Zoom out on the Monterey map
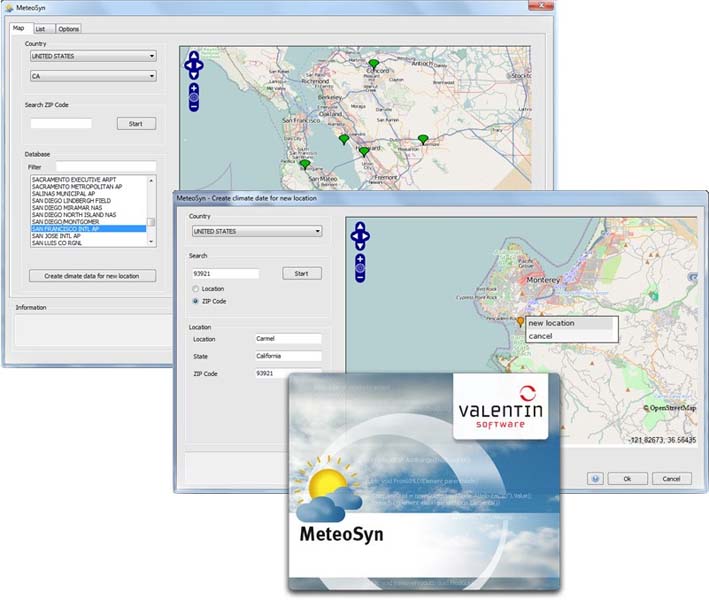 (x=360, y=278)
